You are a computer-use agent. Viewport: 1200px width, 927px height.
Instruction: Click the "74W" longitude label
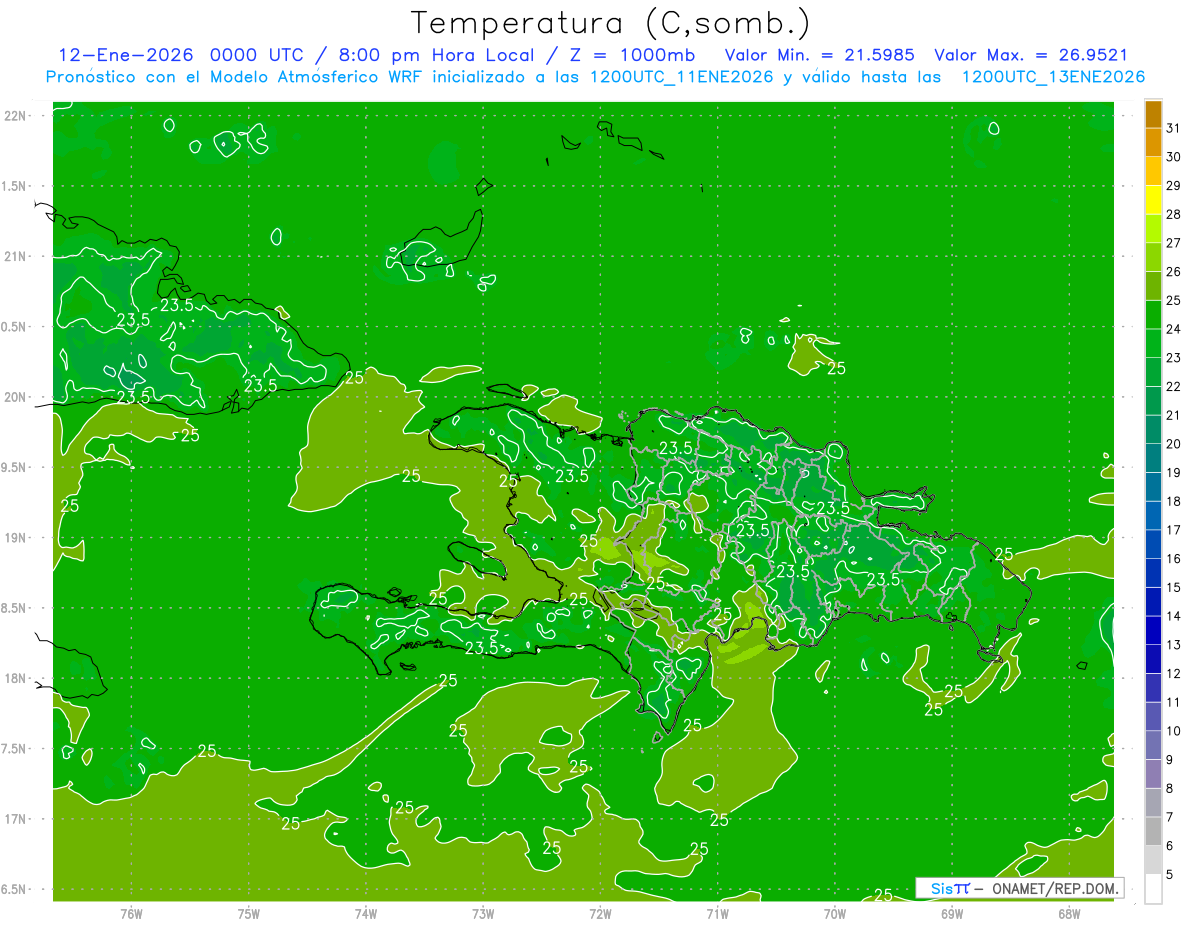366,914
